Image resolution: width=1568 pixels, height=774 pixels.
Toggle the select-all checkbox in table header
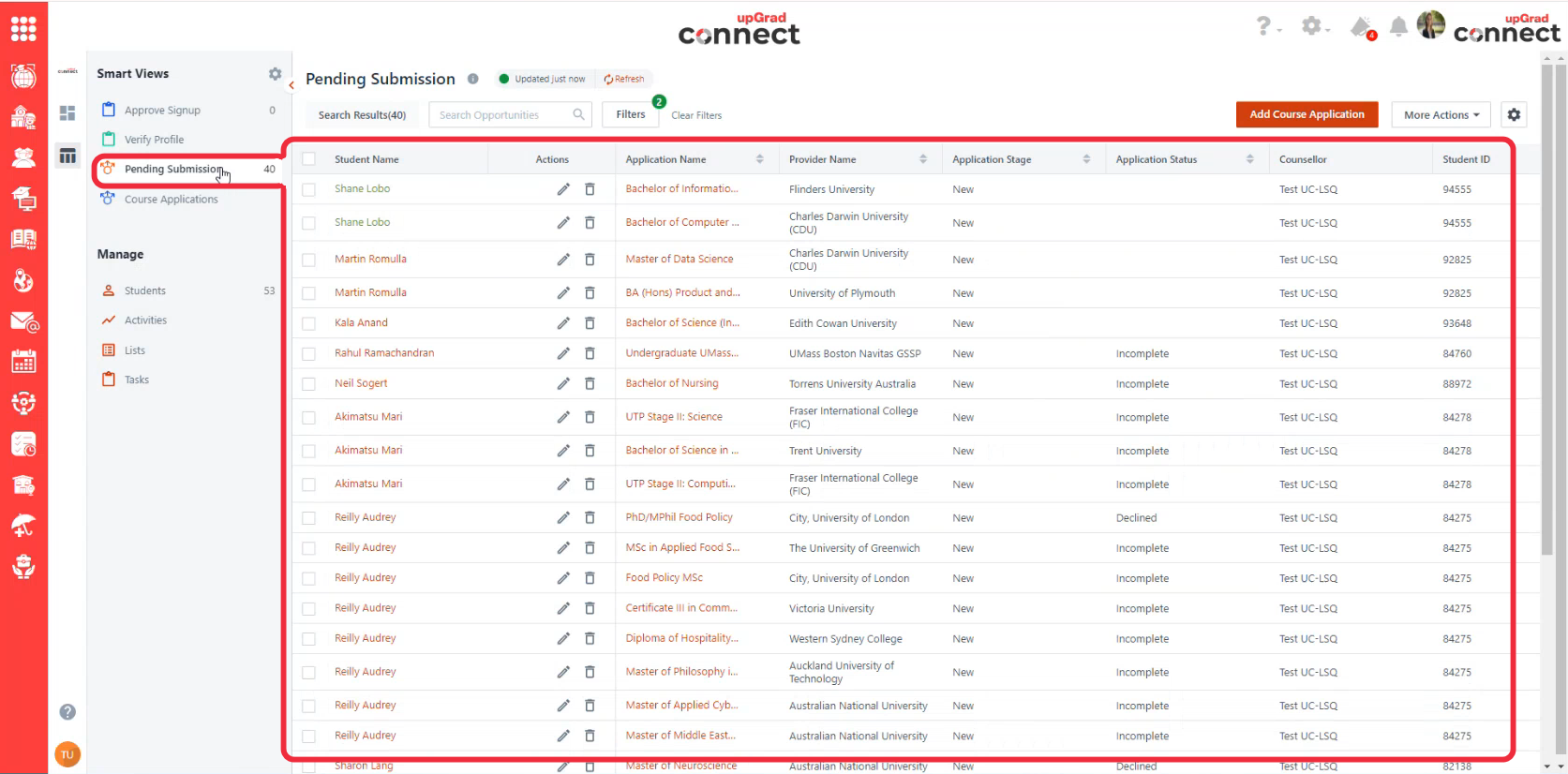tap(309, 159)
